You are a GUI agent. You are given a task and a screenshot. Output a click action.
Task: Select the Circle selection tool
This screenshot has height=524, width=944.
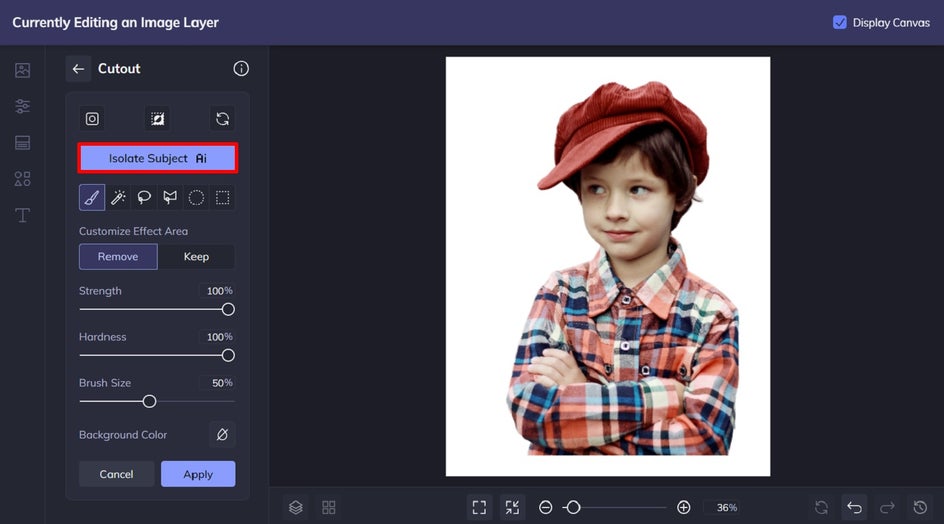click(196, 198)
